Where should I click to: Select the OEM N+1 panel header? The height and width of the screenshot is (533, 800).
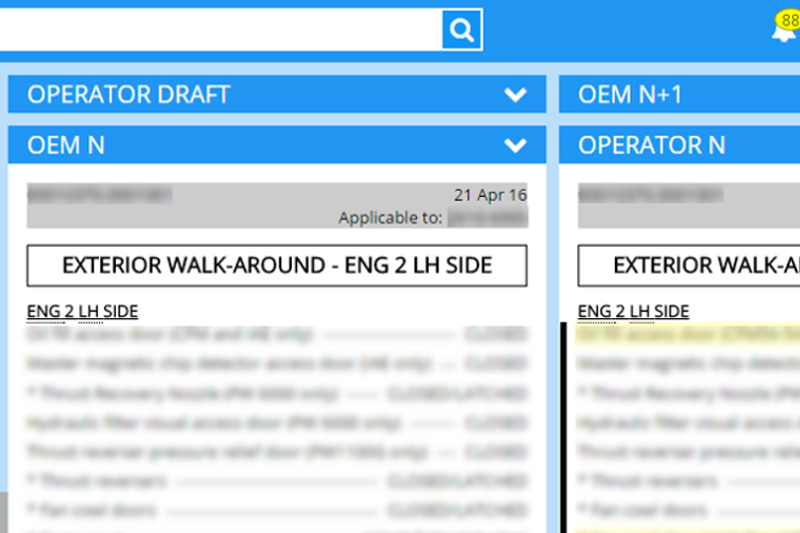point(680,94)
